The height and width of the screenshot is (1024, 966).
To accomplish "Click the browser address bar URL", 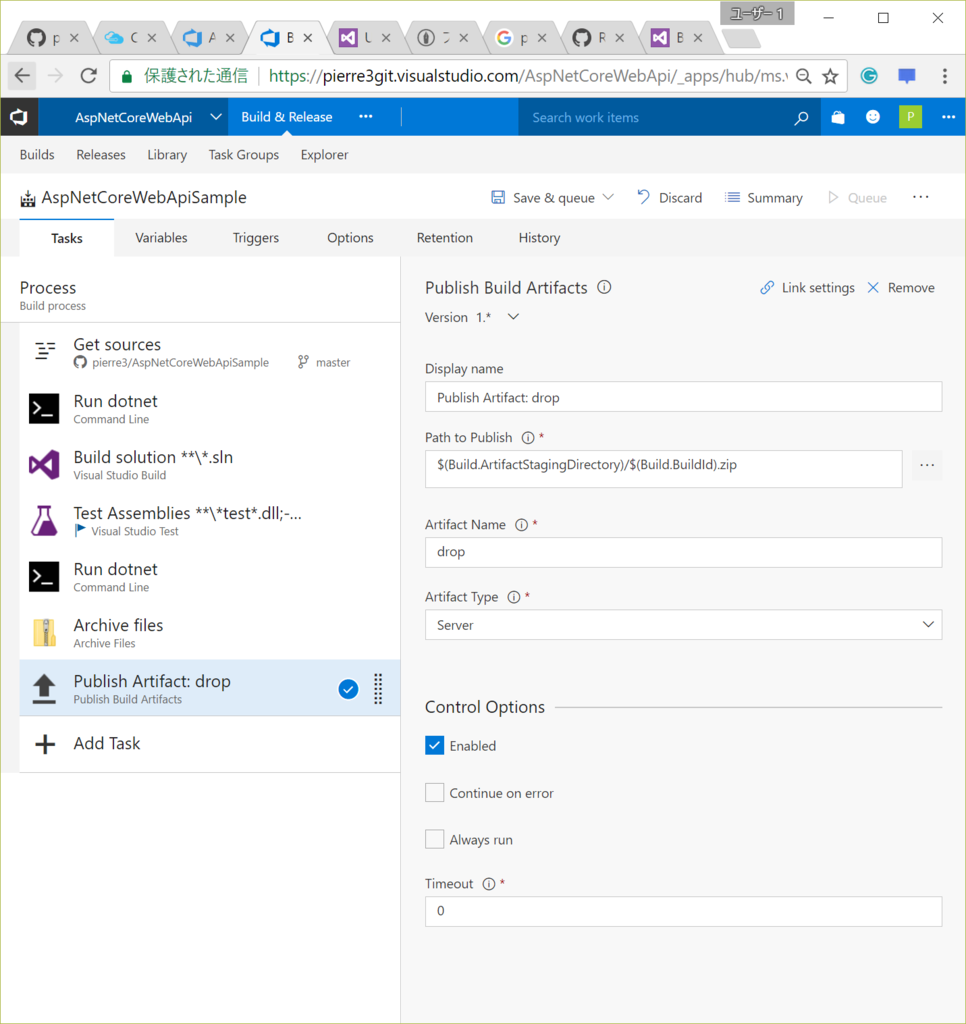I will click(x=528, y=76).
